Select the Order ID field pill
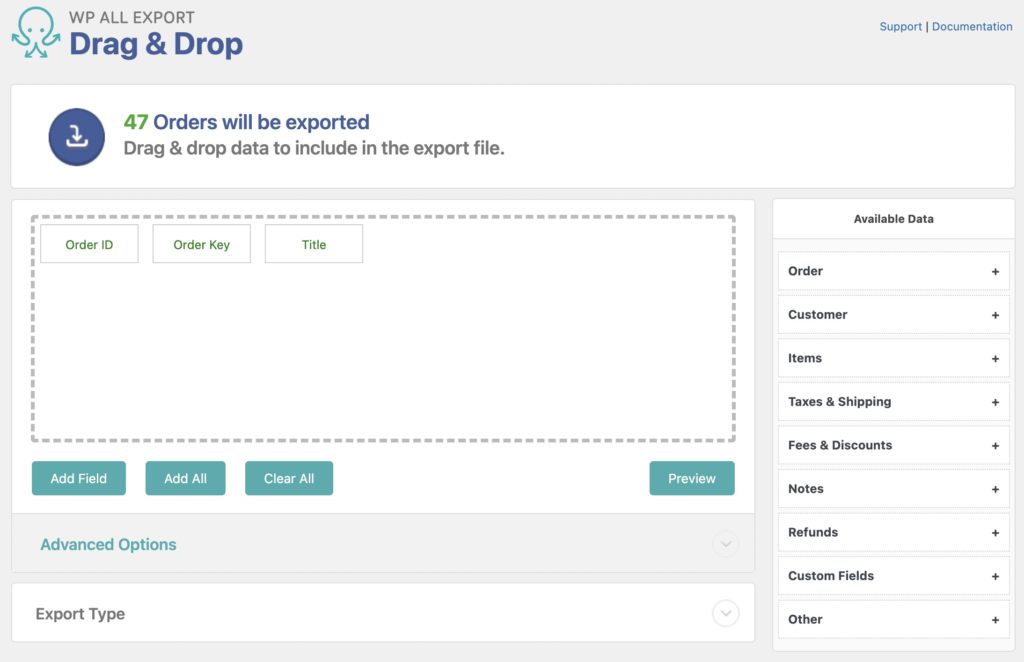1024x662 pixels. click(x=89, y=243)
